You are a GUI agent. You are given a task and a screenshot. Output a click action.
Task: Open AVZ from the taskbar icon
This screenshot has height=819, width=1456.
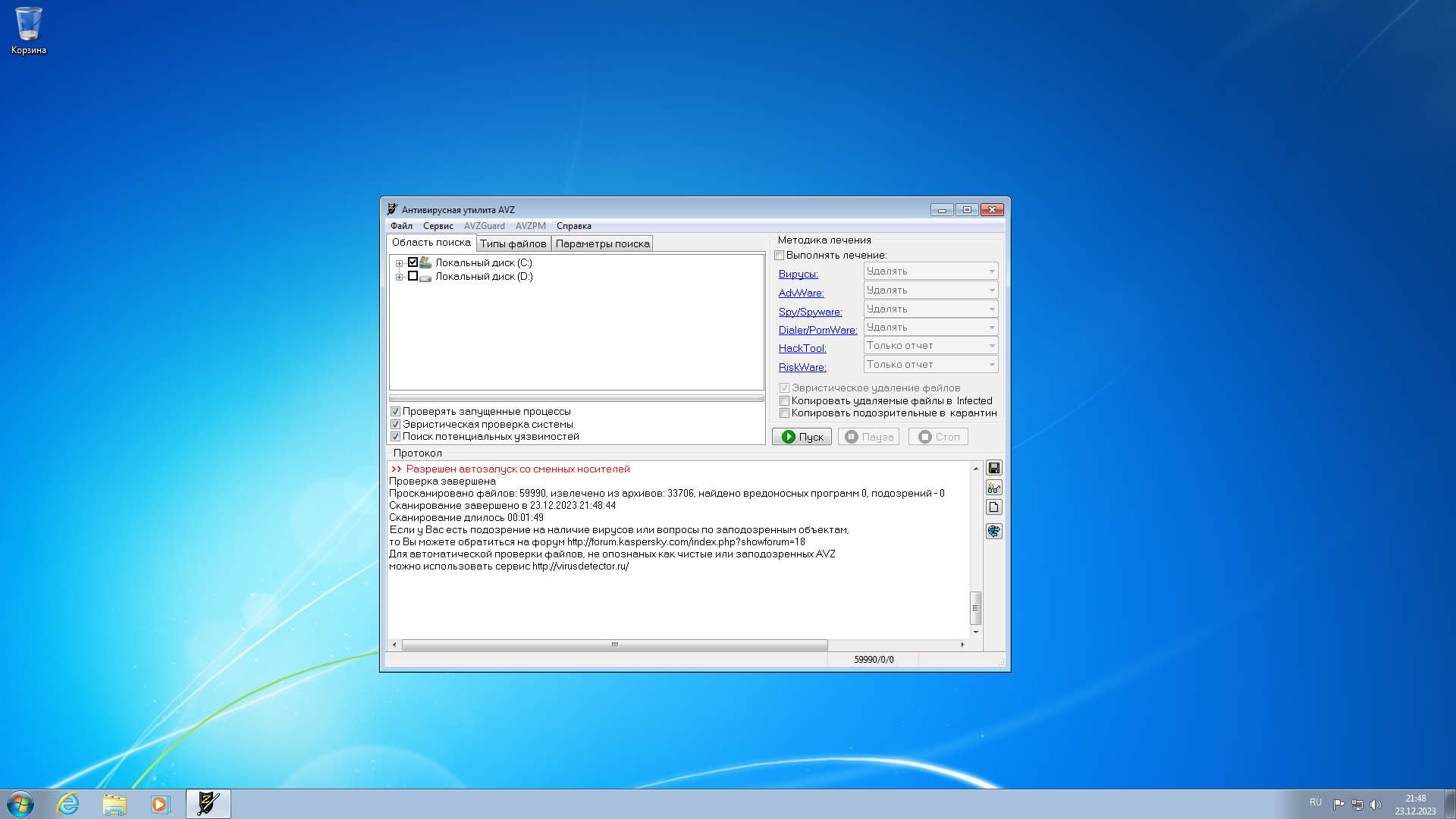coord(208,804)
